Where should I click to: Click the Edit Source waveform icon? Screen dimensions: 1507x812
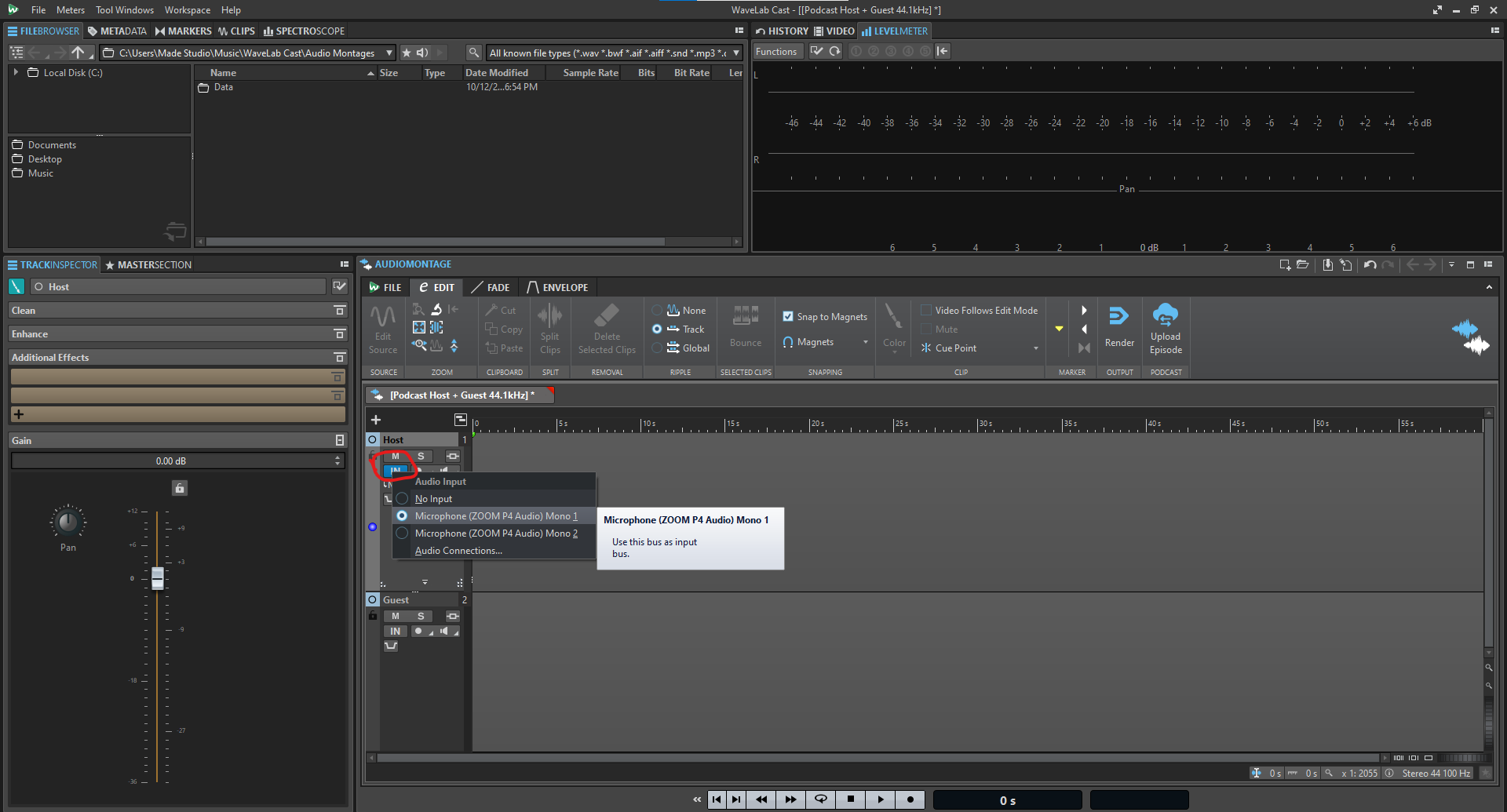(x=383, y=316)
